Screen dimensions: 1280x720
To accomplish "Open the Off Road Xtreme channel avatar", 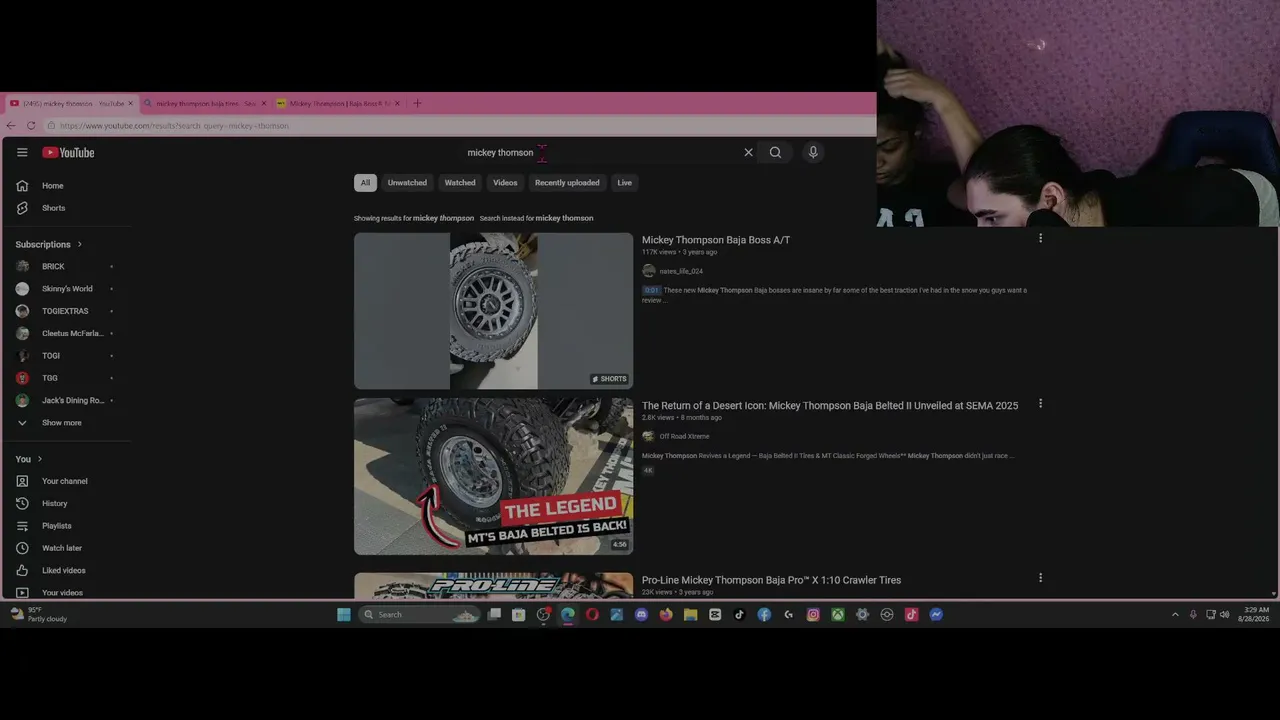I will point(649,436).
